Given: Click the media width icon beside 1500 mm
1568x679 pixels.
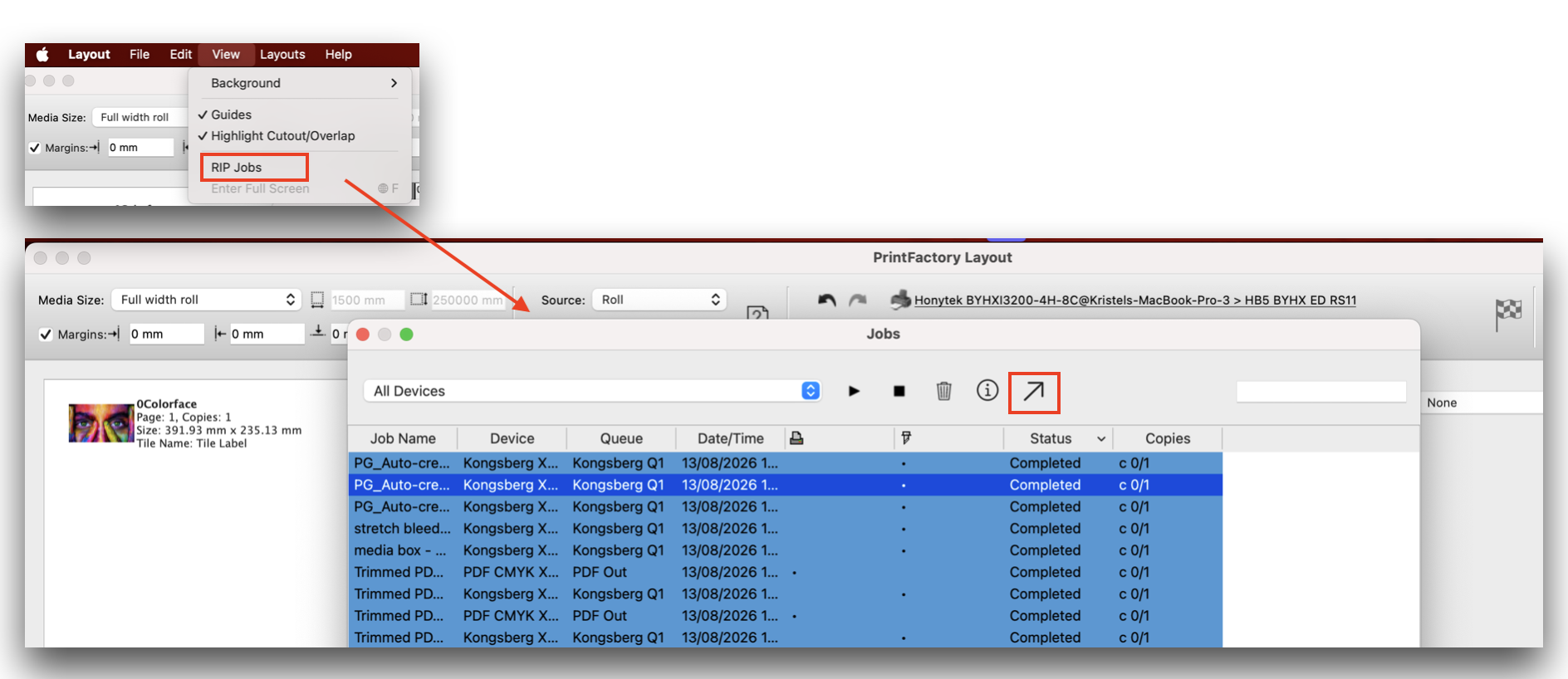Looking at the screenshot, I should [x=317, y=300].
